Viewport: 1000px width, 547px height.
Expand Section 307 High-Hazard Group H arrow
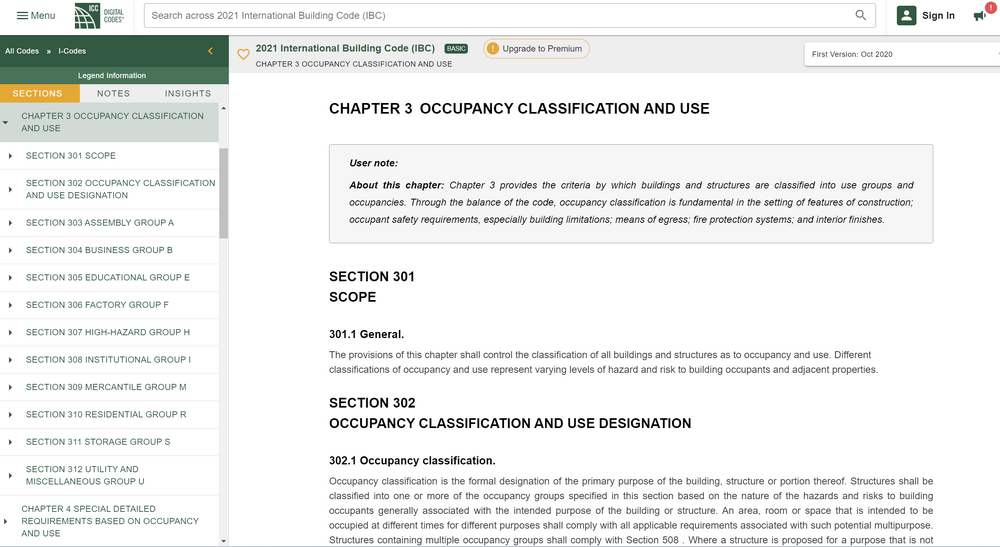coord(10,332)
